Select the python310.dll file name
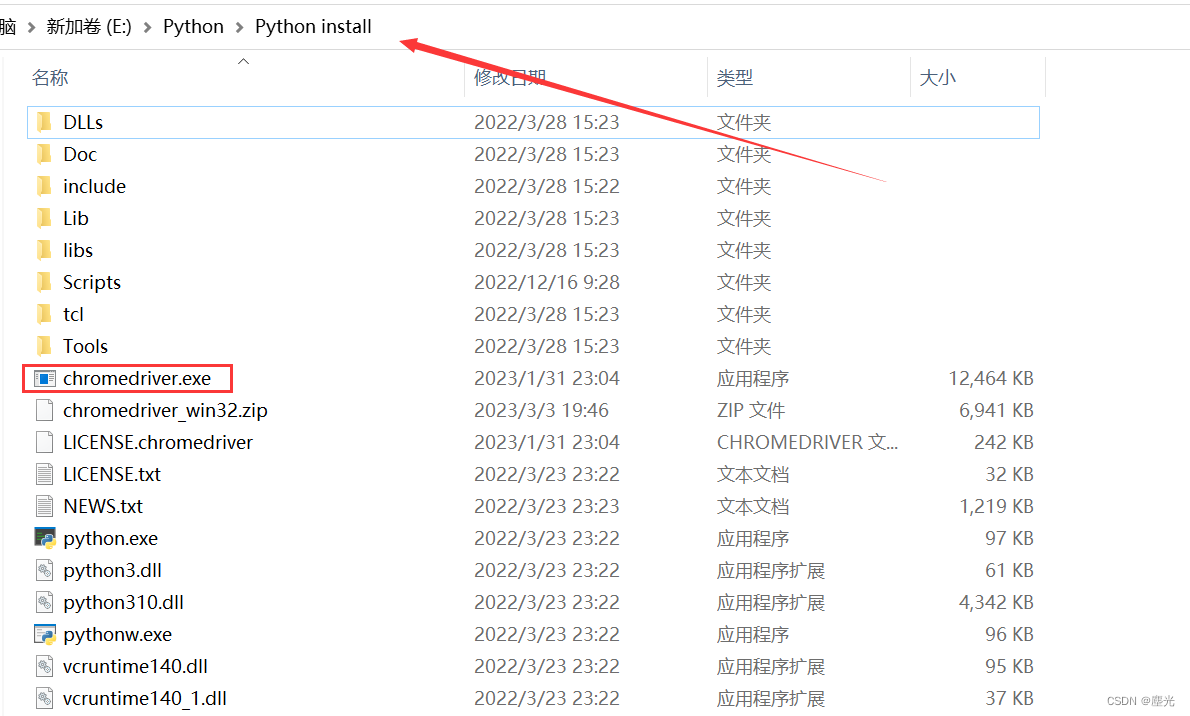The height and width of the screenshot is (716, 1190). coord(123,602)
